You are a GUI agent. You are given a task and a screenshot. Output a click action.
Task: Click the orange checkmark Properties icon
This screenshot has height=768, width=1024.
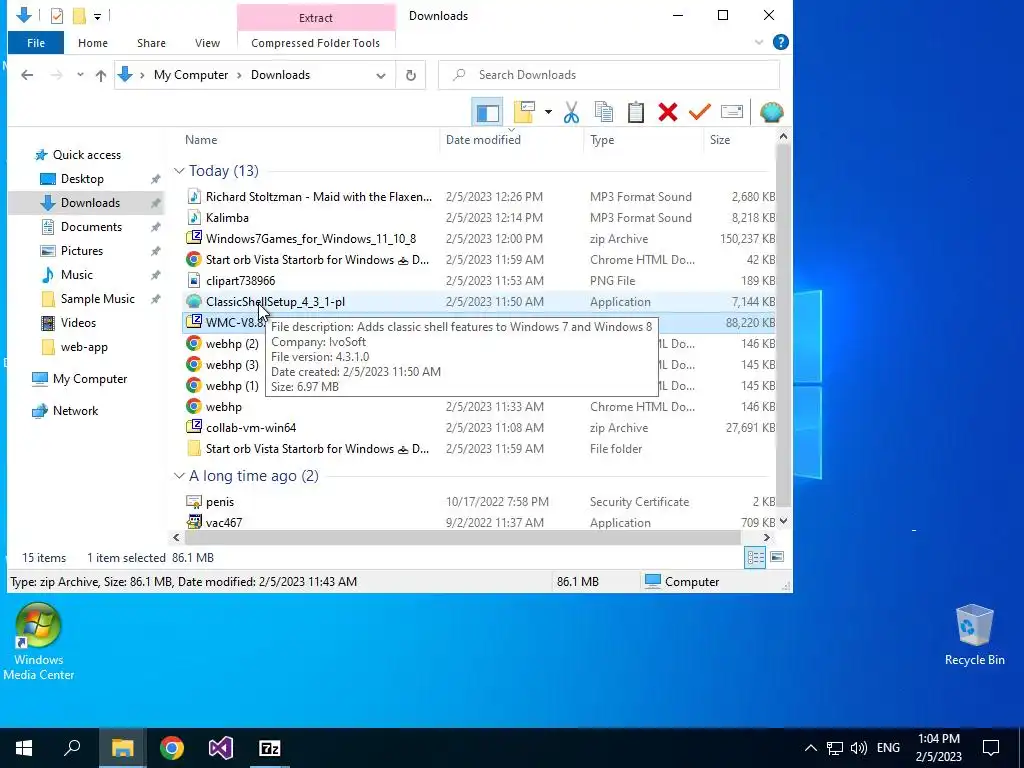[699, 112]
